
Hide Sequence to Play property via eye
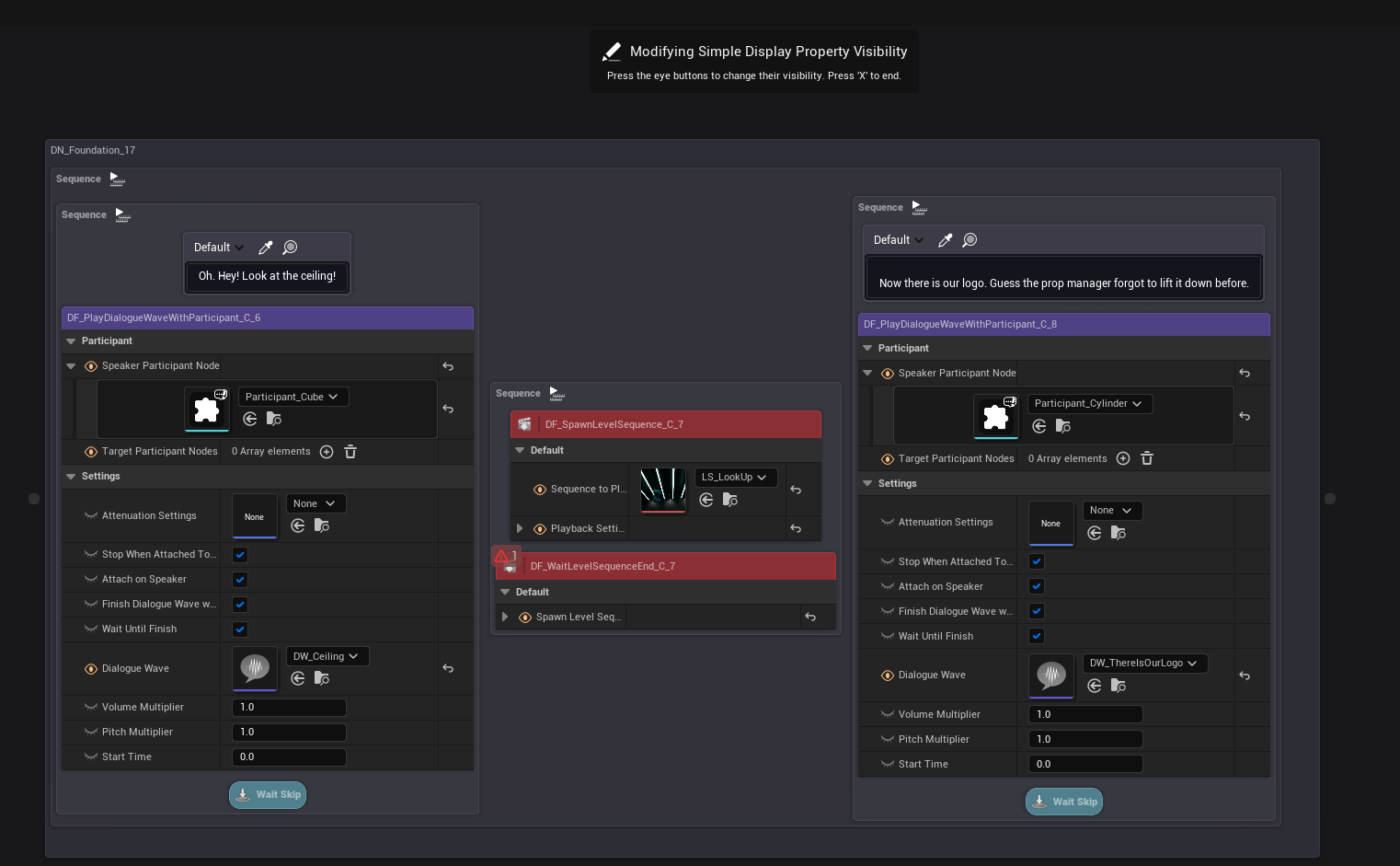(x=540, y=490)
